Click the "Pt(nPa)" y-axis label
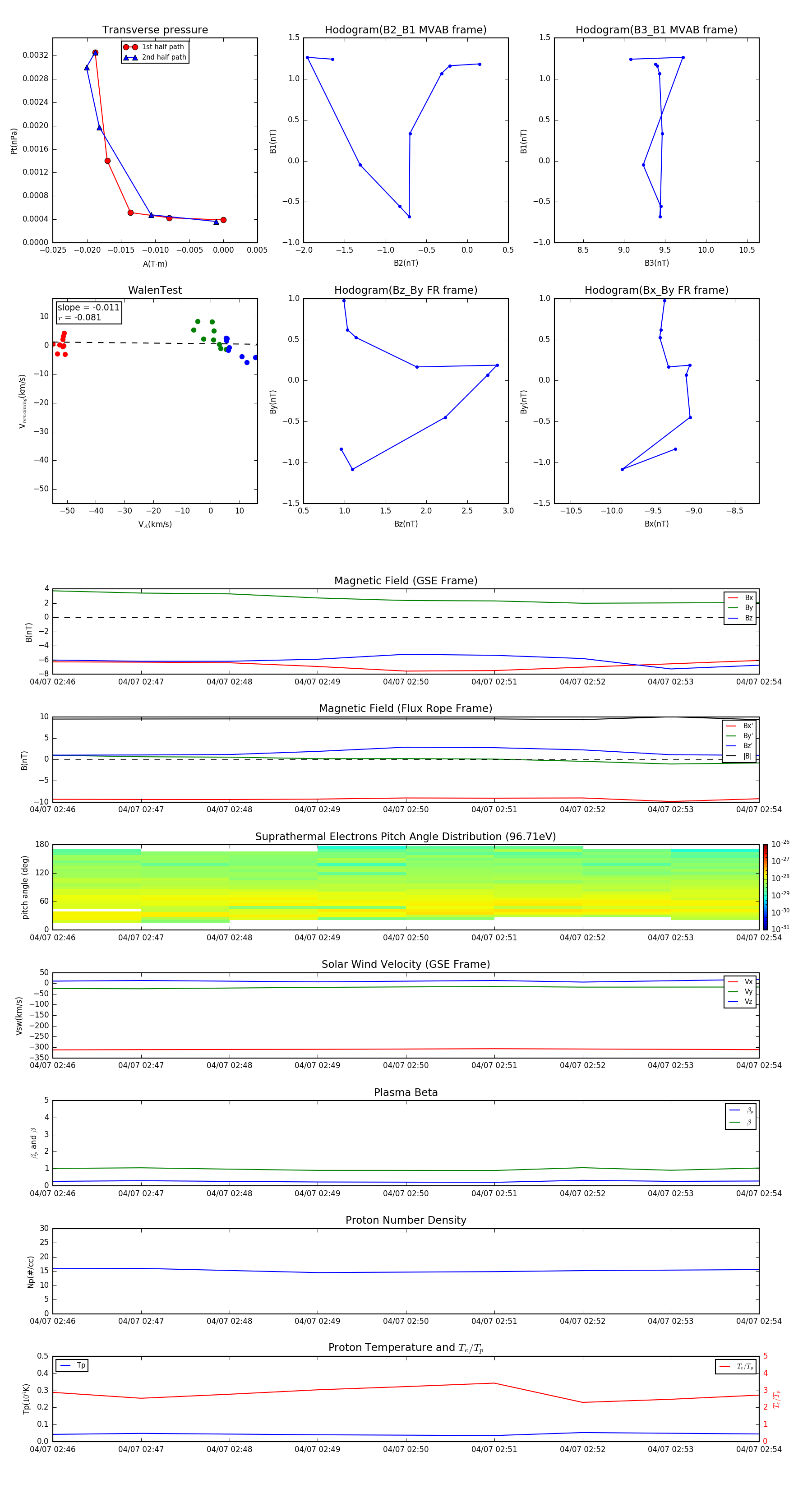Screen dimensions: 812x1489 (14, 140)
